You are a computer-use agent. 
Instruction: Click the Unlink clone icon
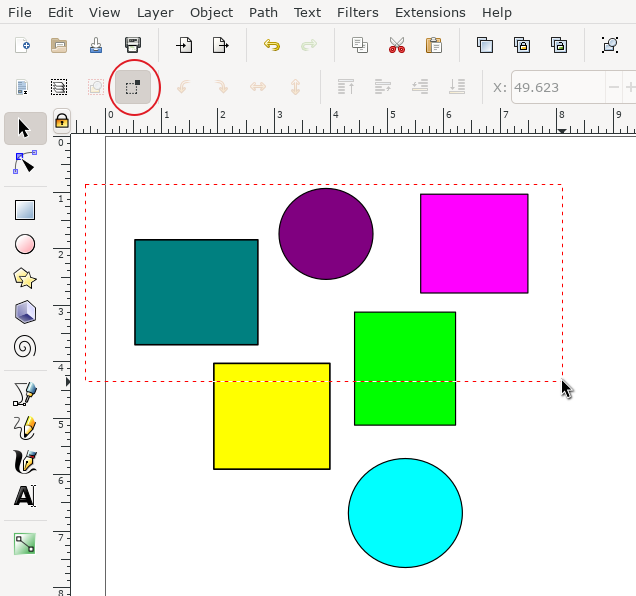(x=559, y=45)
